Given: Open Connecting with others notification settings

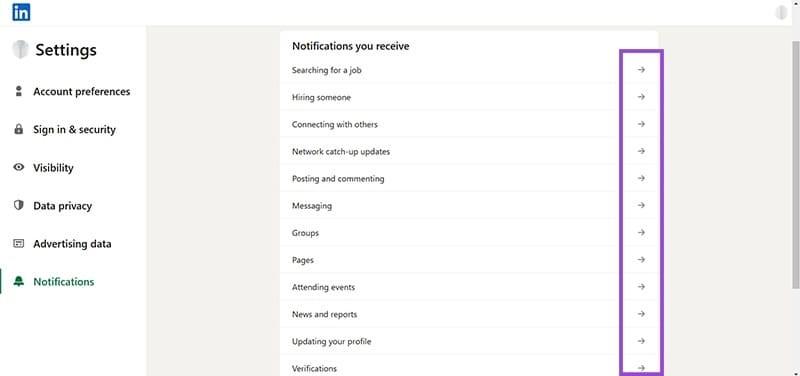Looking at the screenshot, I should coord(468,124).
